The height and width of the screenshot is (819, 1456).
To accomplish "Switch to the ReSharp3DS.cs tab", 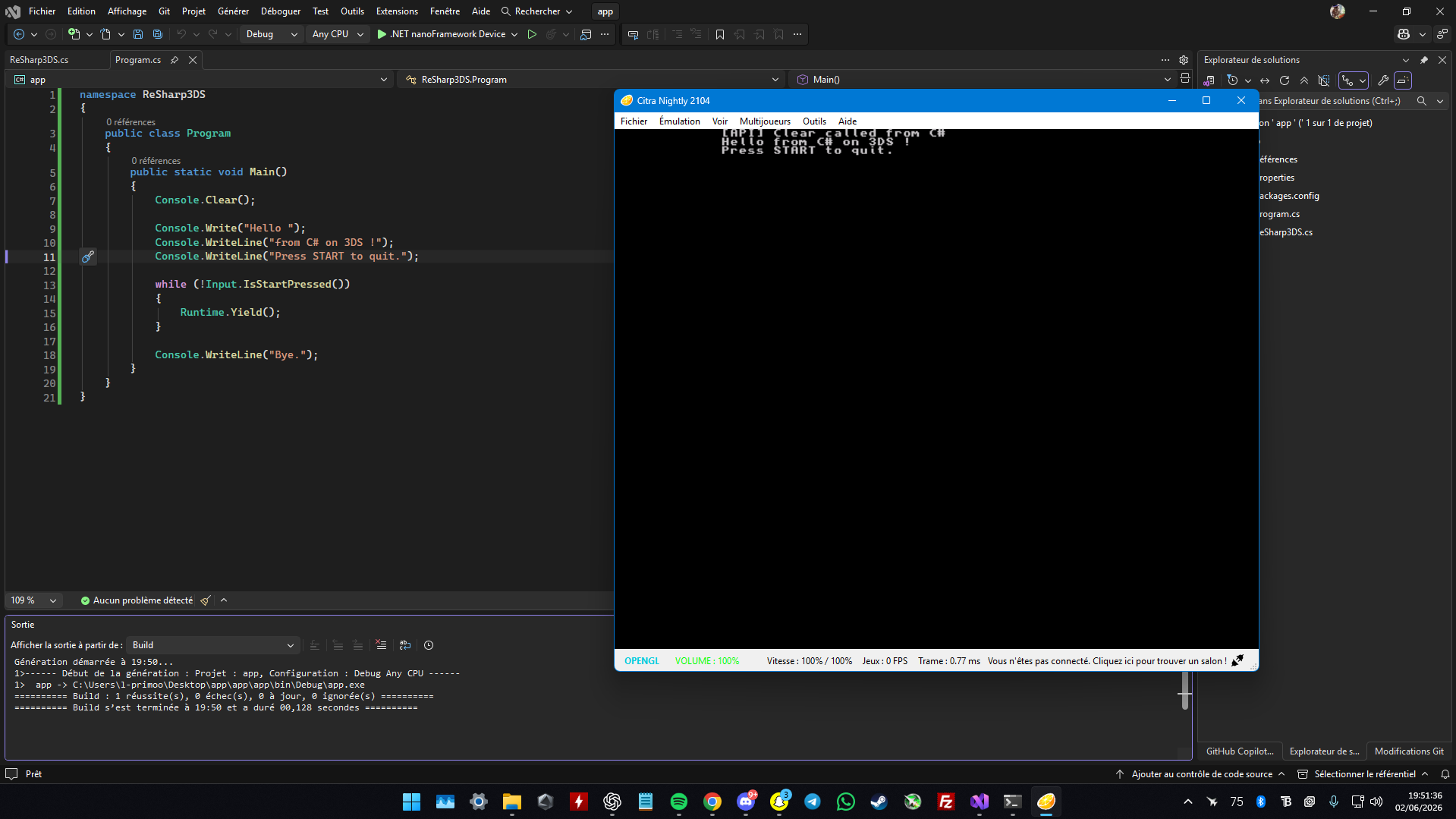I will coord(39,60).
